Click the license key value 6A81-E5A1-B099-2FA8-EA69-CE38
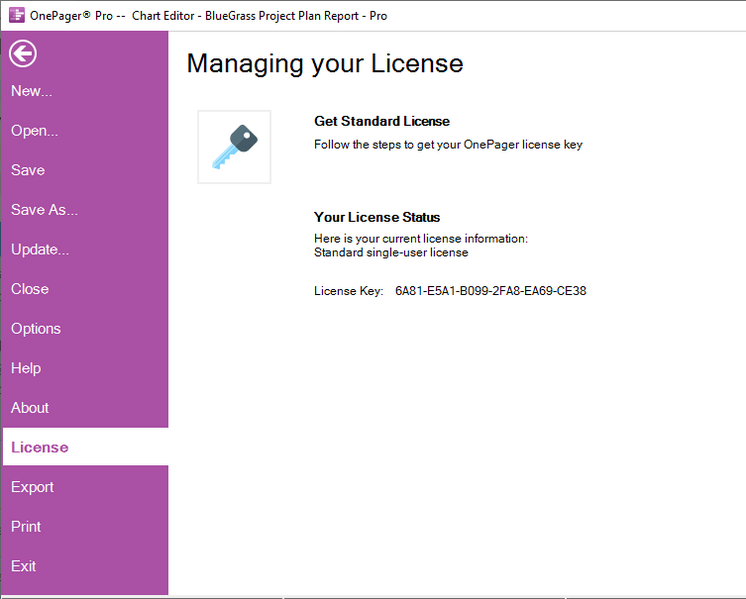This screenshot has width=746, height=599. coord(491,291)
